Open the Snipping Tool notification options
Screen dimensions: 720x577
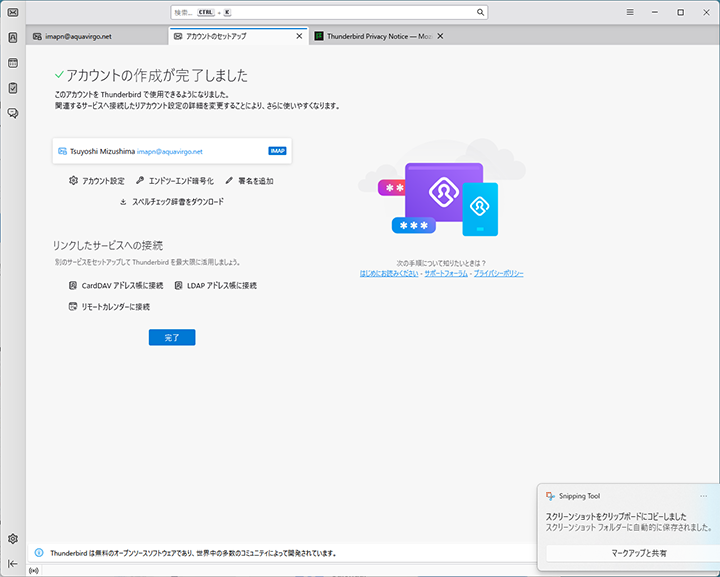703,496
